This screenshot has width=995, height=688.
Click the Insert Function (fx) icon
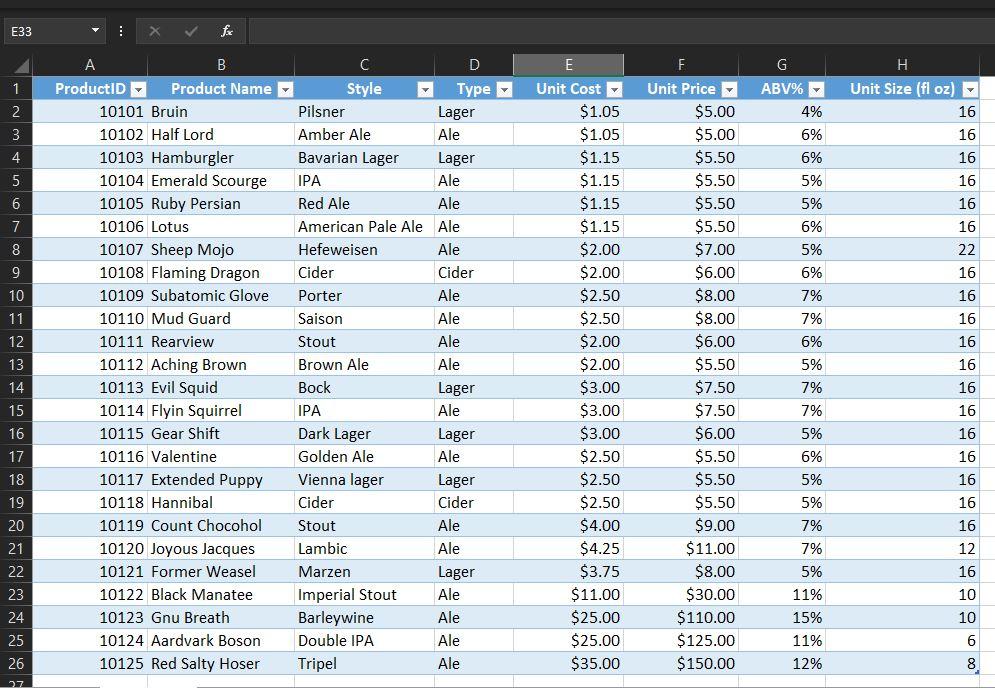(226, 31)
